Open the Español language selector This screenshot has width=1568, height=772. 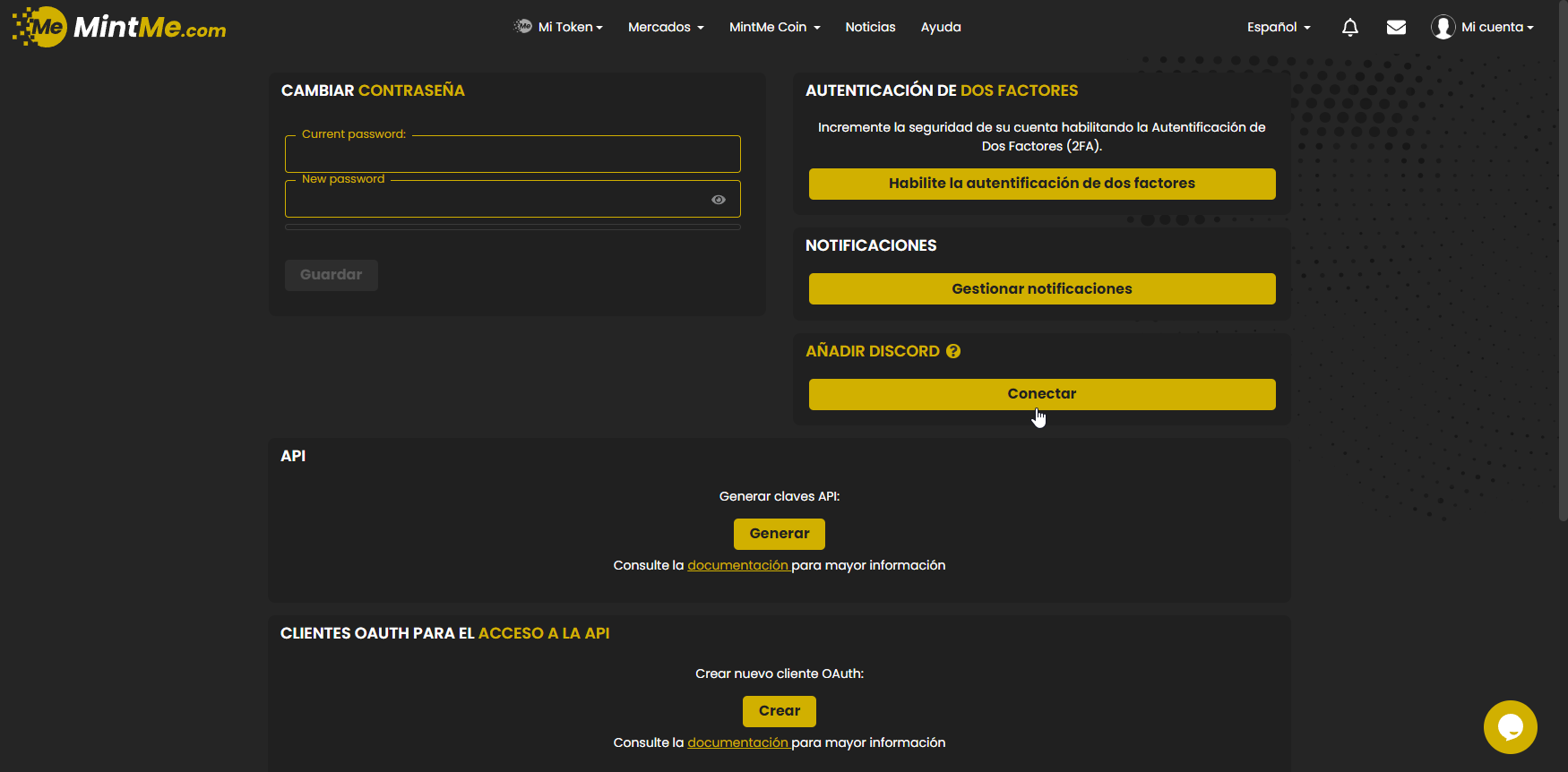[x=1279, y=28]
